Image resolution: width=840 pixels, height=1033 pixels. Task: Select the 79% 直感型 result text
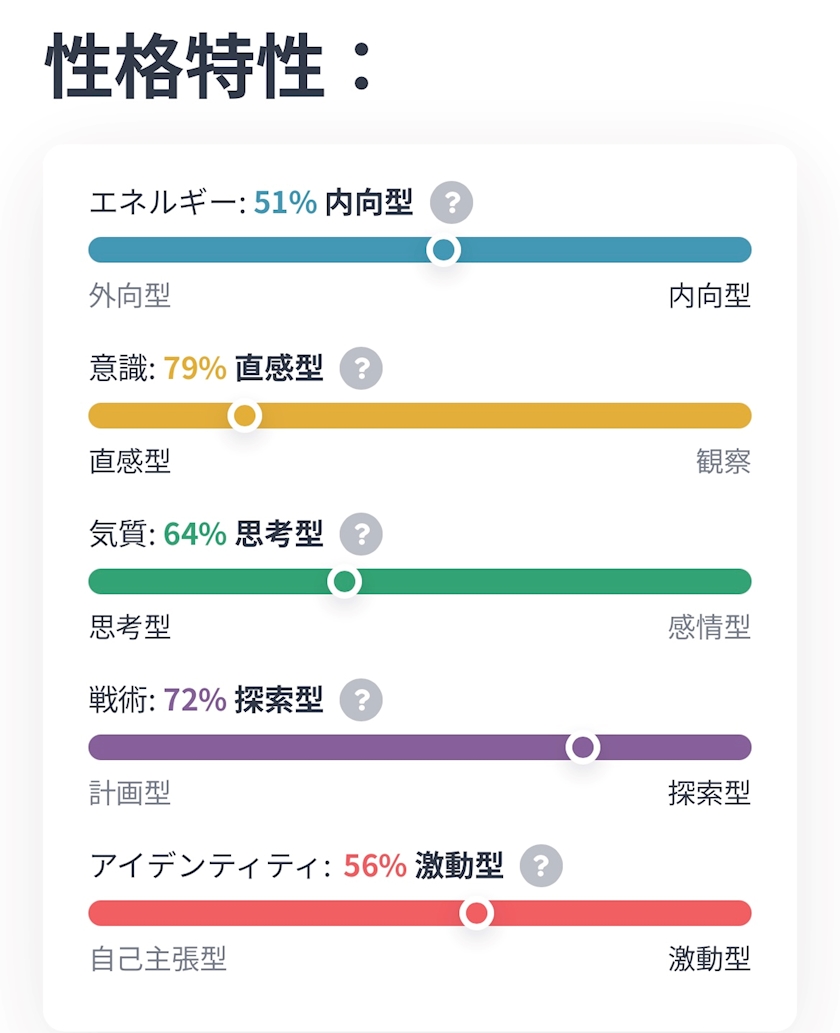243,368
